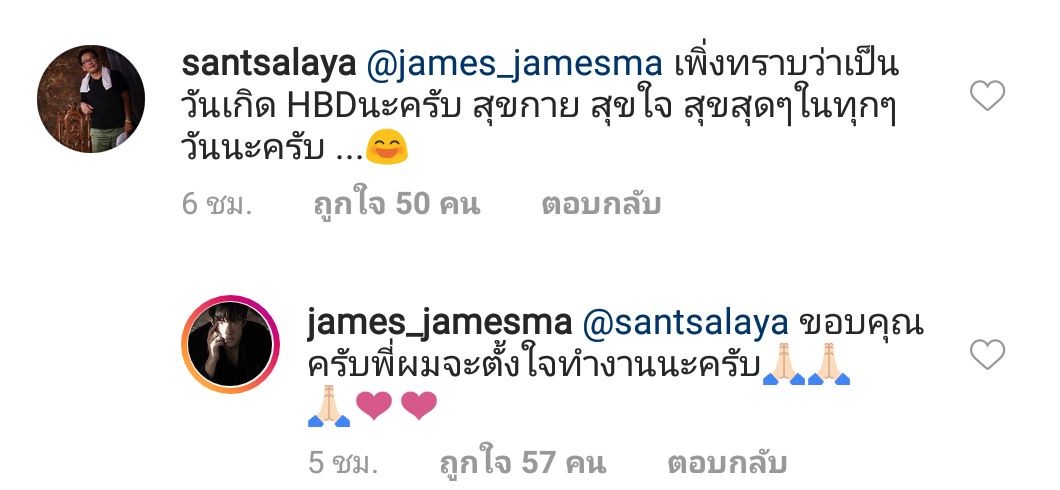This screenshot has height=490, width=1060.
Task: Reply to james_jamesma's comment via ตอบกลับ
Action: [x=727, y=464]
